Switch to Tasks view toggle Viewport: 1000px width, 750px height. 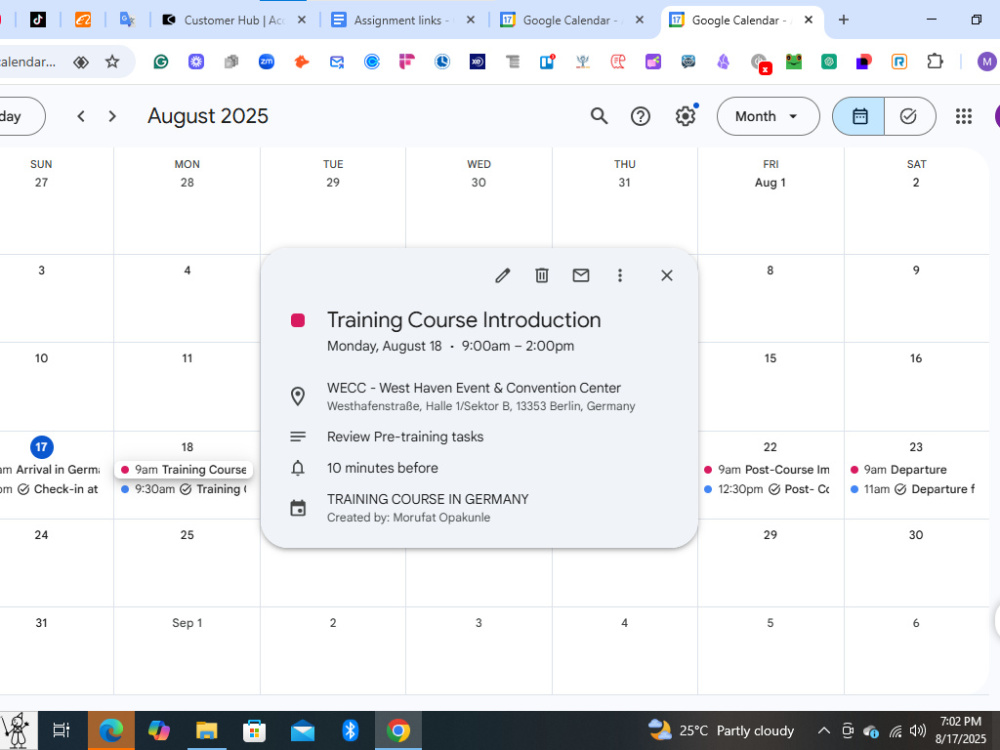click(x=909, y=116)
